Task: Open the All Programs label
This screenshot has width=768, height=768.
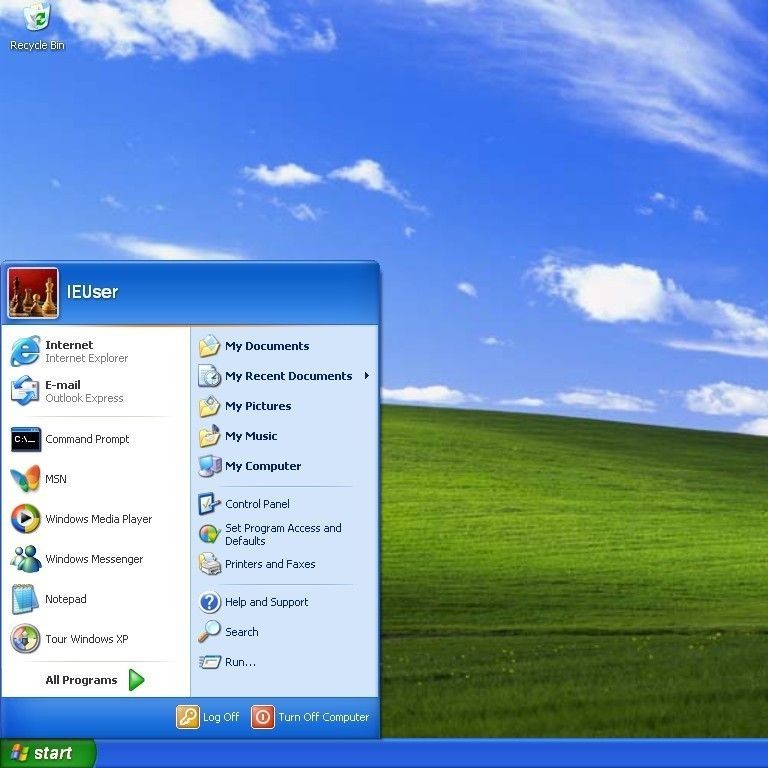Action: click(81, 680)
